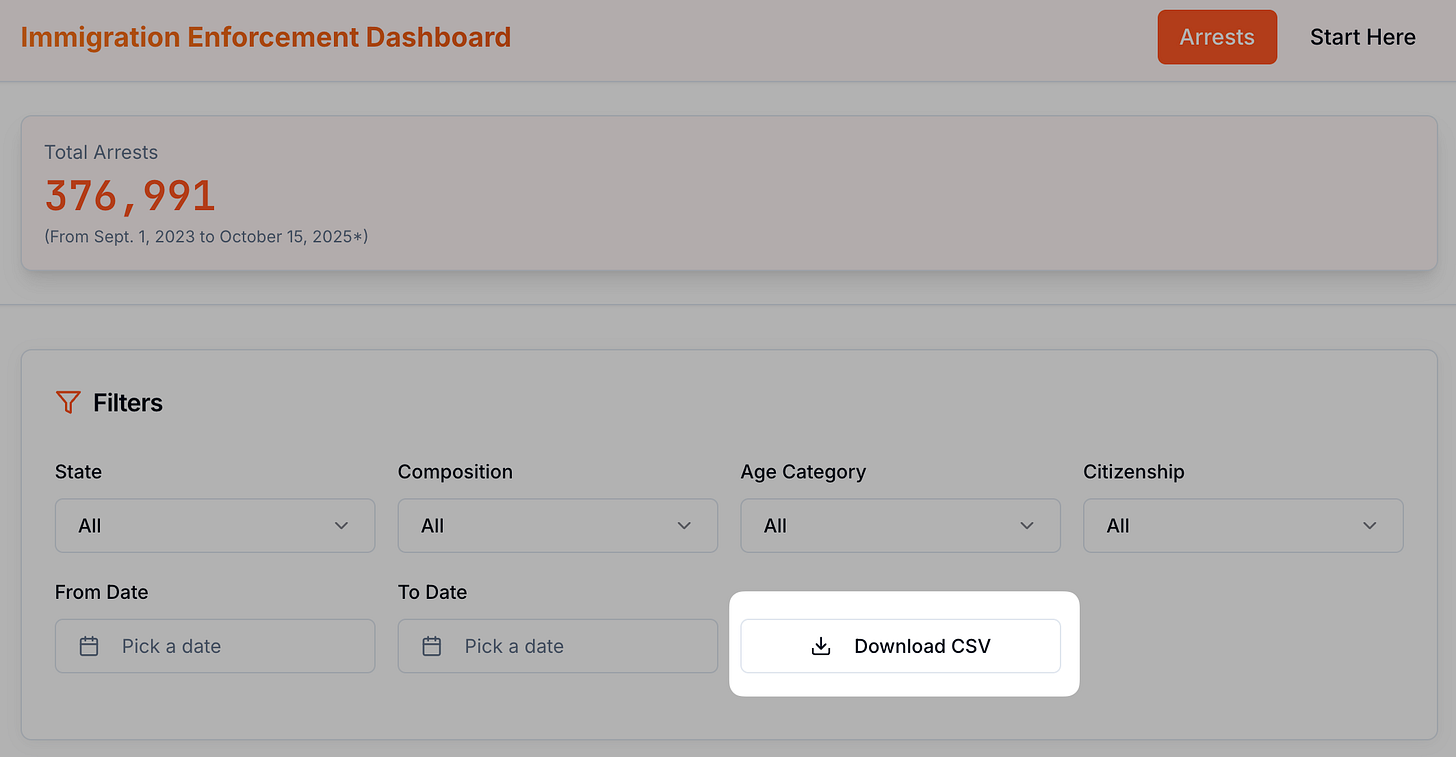Switch to the Arrests tab
The width and height of the screenshot is (1456, 757).
(1217, 37)
